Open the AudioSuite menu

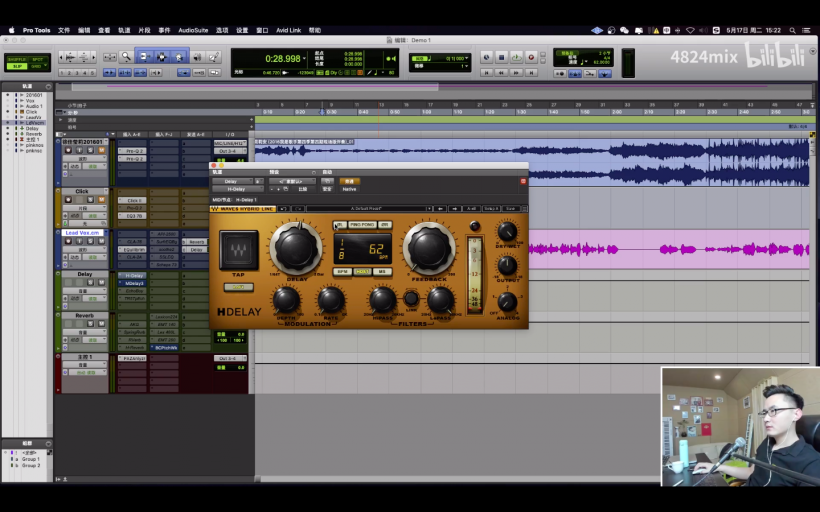point(193,30)
